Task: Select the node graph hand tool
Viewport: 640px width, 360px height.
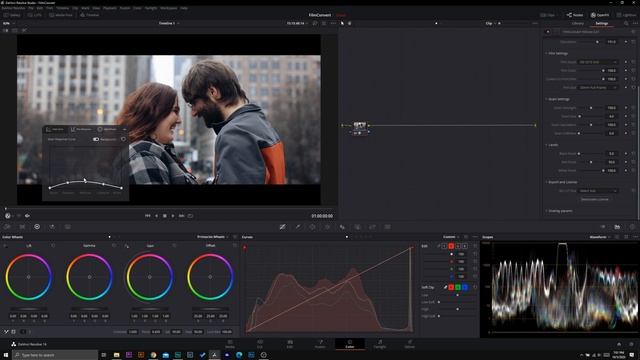Action: click(x=349, y=23)
